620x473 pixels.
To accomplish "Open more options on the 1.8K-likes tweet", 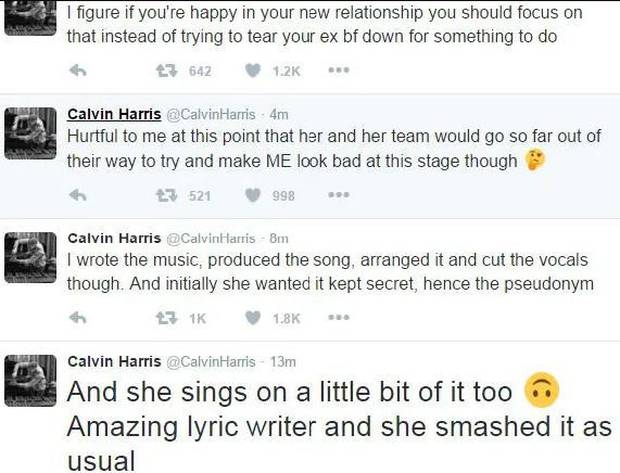I will click(x=339, y=318).
